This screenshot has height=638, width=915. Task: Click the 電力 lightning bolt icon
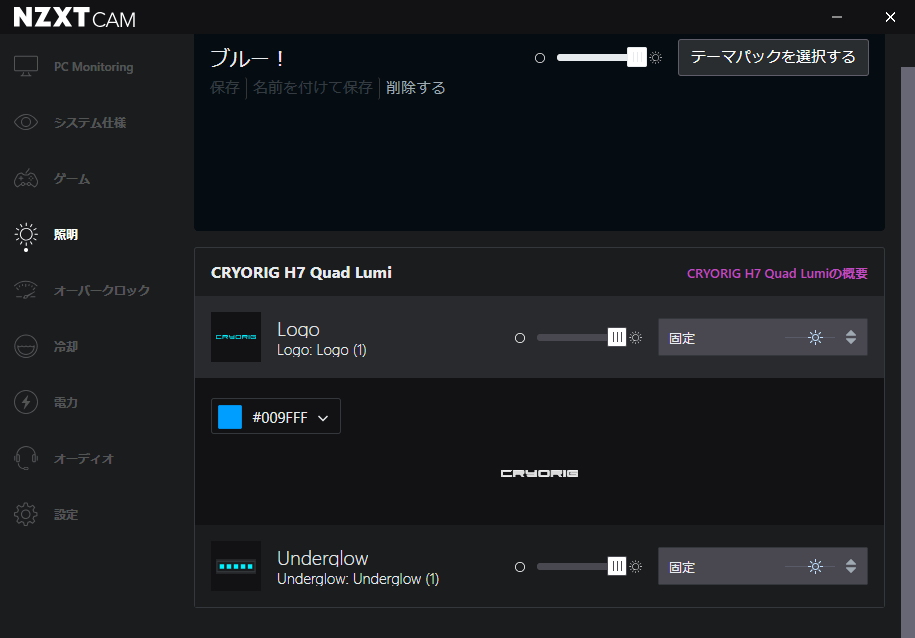click(26, 402)
